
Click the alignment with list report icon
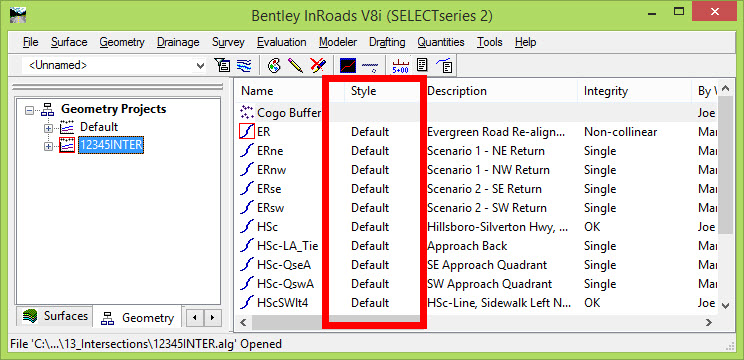coord(444,65)
